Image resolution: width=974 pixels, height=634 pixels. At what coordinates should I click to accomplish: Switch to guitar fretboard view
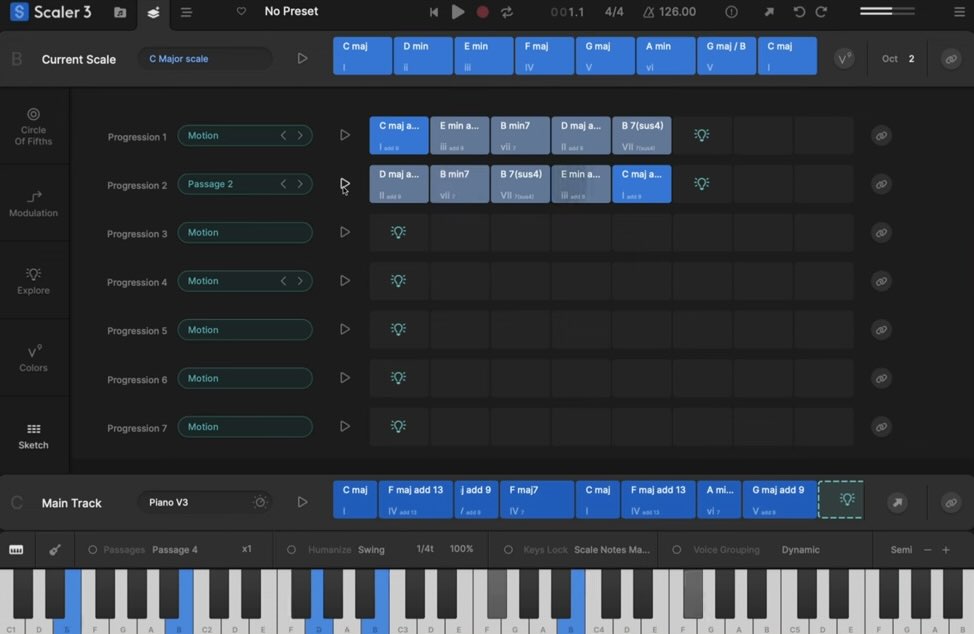tap(54, 550)
